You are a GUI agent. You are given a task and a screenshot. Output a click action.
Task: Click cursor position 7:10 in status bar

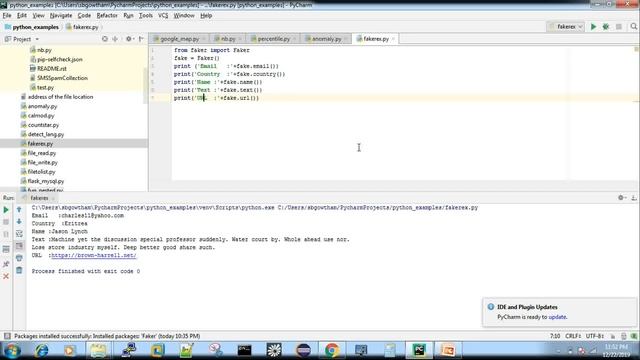(555, 336)
